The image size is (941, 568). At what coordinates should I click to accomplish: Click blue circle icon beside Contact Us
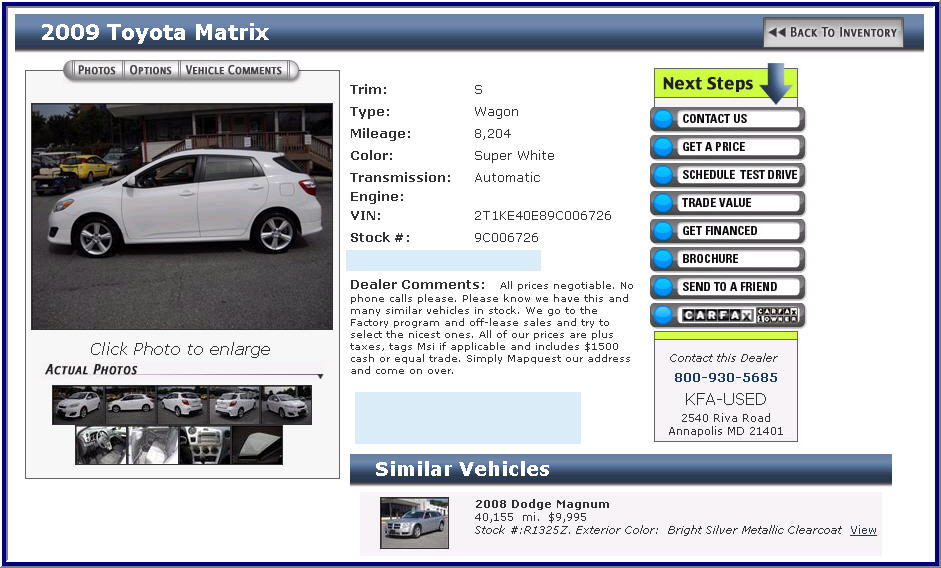[x=663, y=119]
